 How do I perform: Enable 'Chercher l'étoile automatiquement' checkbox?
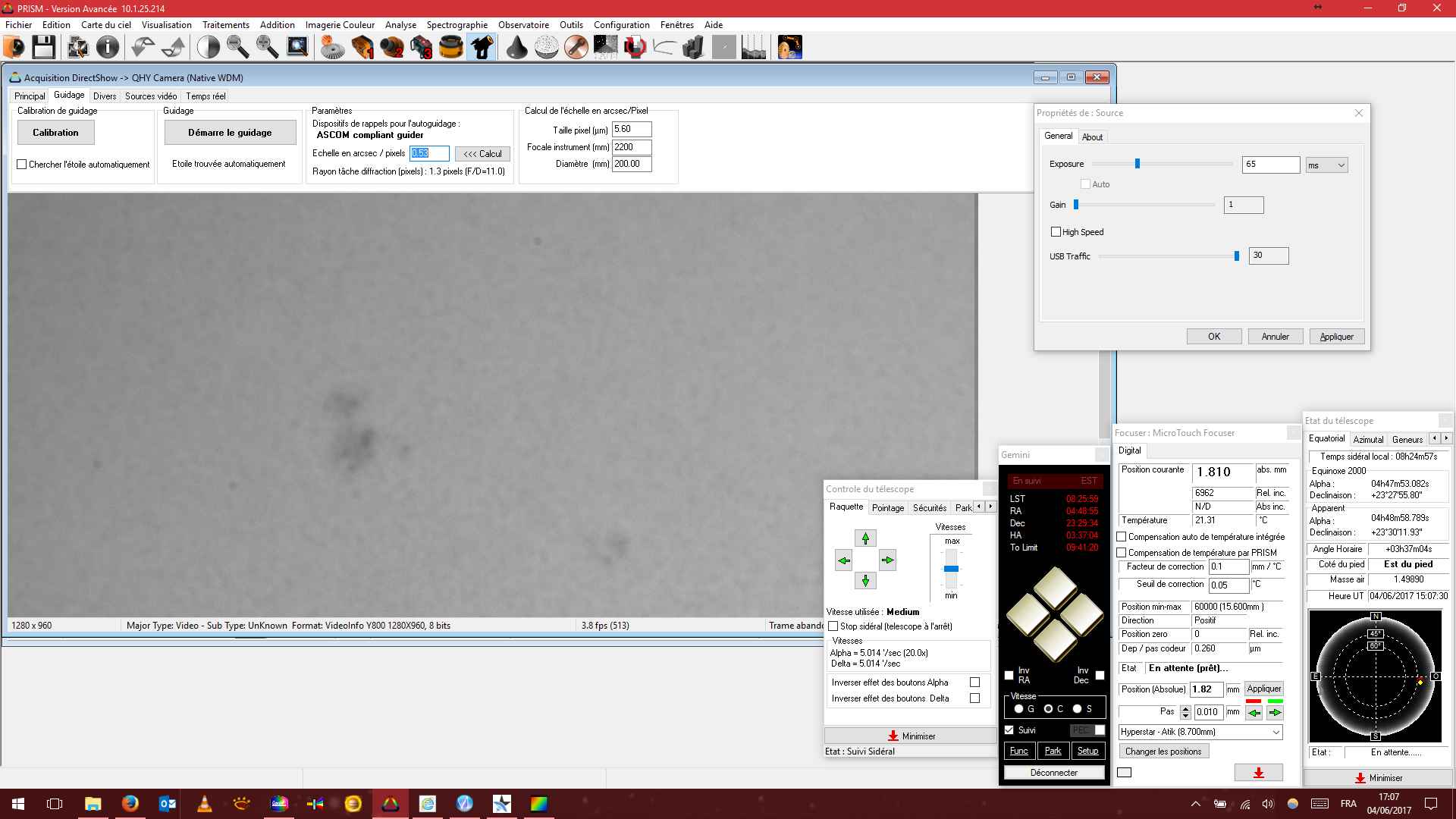(22, 164)
